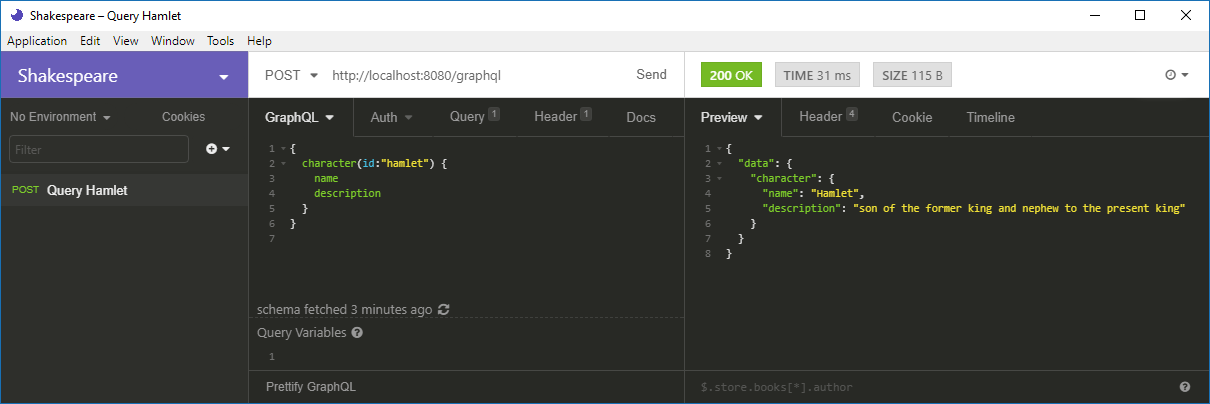The image size is (1210, 404).
Task: Send the request
Action: [x=651, y=75]
